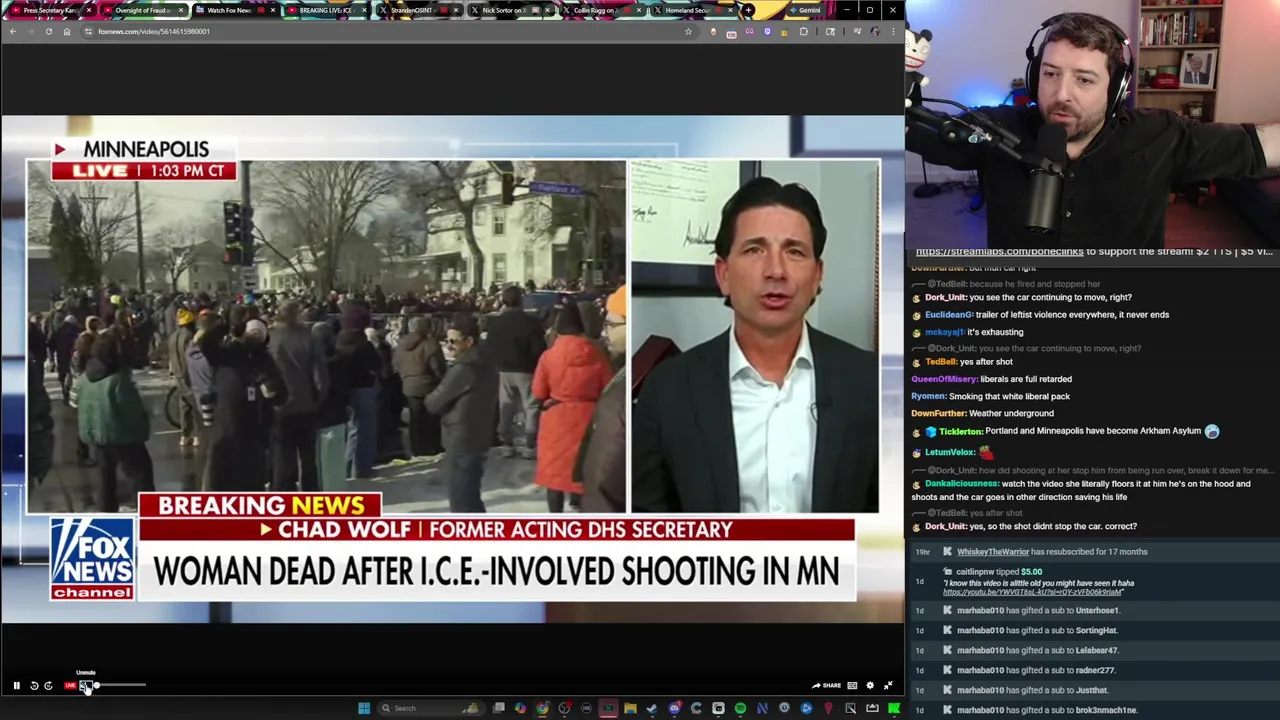Click chat username Ticklerton
Viewport: 1280px width, 720px height.
(960, 431)
